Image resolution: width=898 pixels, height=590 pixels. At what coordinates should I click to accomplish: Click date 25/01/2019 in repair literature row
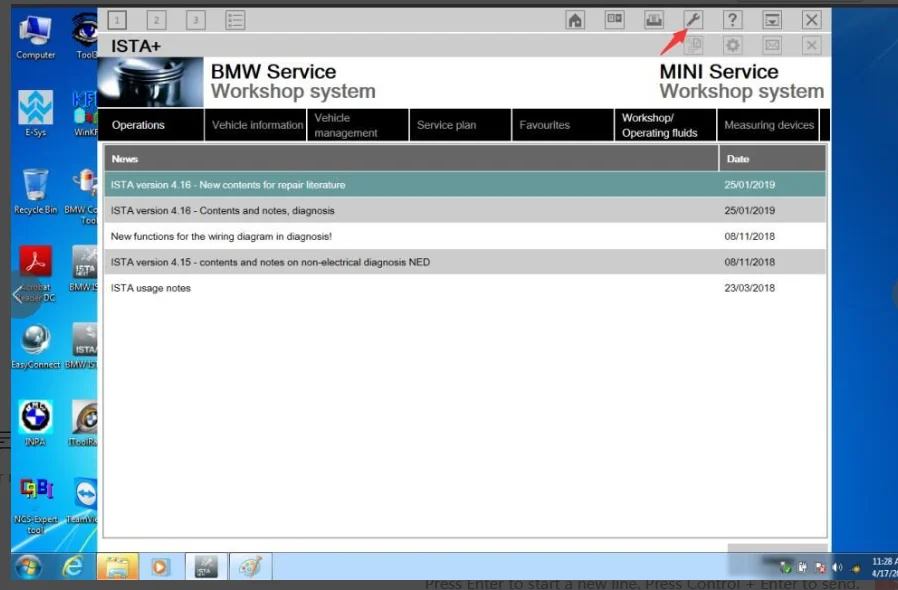[749, 185]
